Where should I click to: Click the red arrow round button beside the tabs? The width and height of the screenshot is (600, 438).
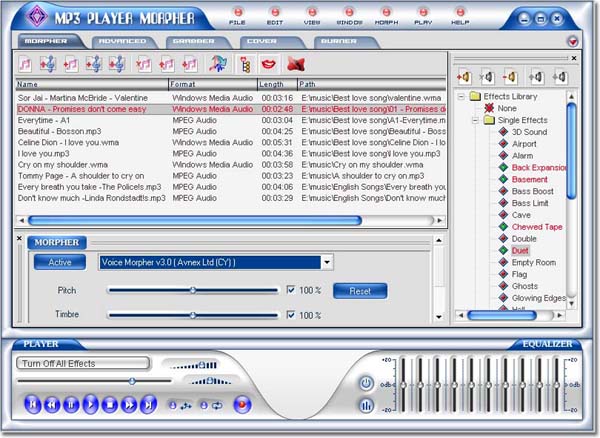pyautogui.click(x=572, y=41)
